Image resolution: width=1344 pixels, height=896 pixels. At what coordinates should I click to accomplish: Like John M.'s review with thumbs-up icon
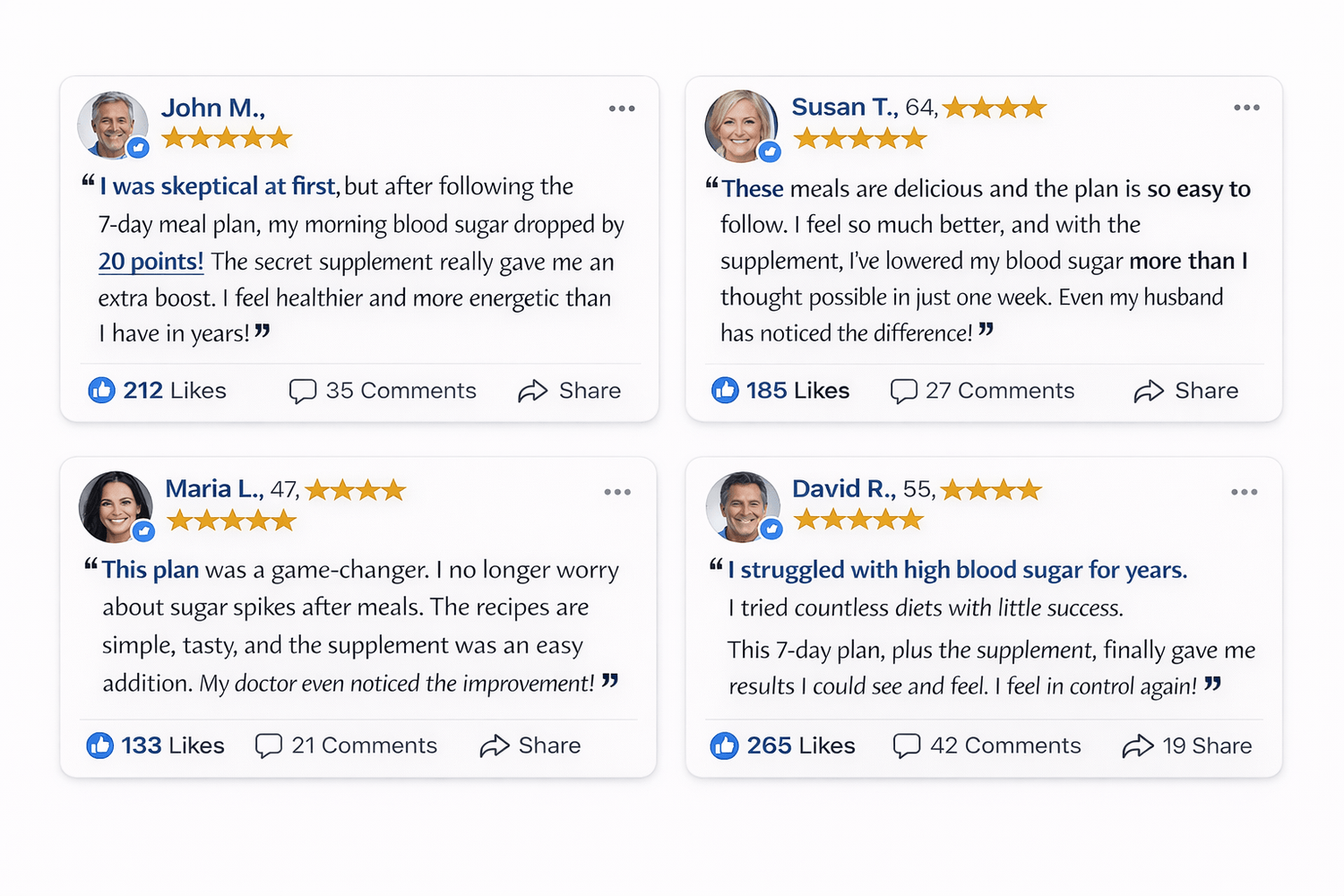pyautogui.click(x=101, y=391)
